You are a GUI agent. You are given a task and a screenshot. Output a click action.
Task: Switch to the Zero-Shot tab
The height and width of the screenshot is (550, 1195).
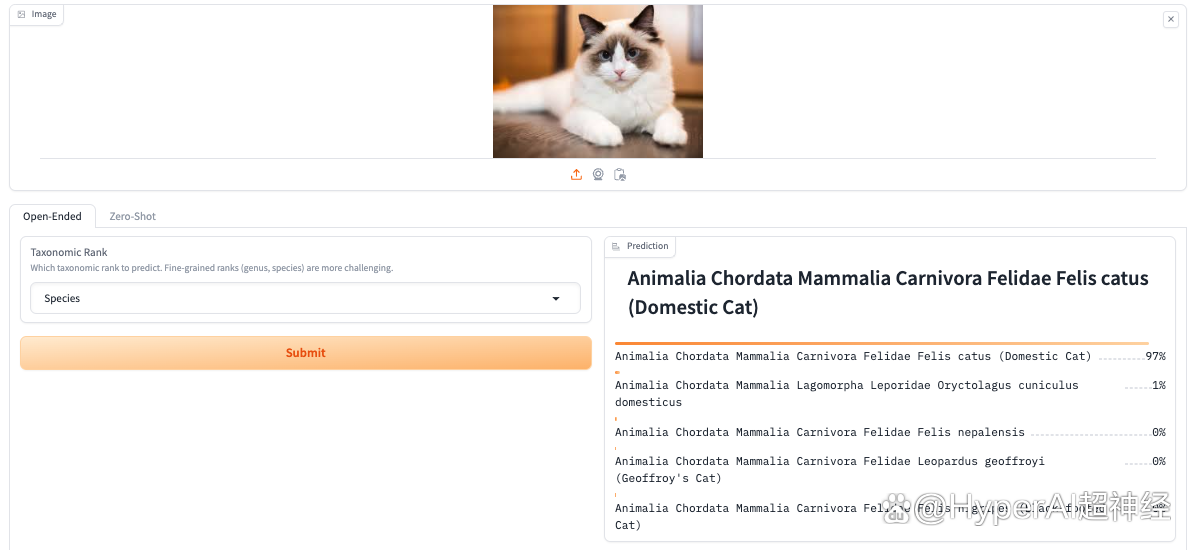click(x=132, y=216)
